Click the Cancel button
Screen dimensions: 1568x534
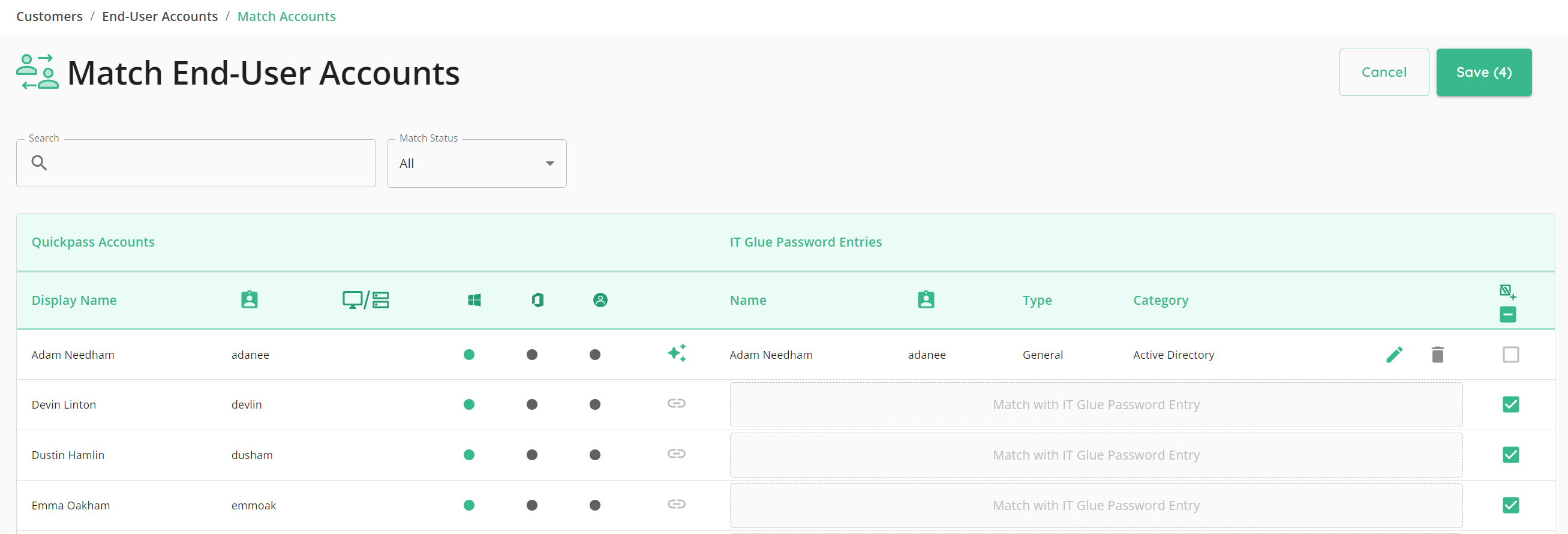coord(1384,72)
